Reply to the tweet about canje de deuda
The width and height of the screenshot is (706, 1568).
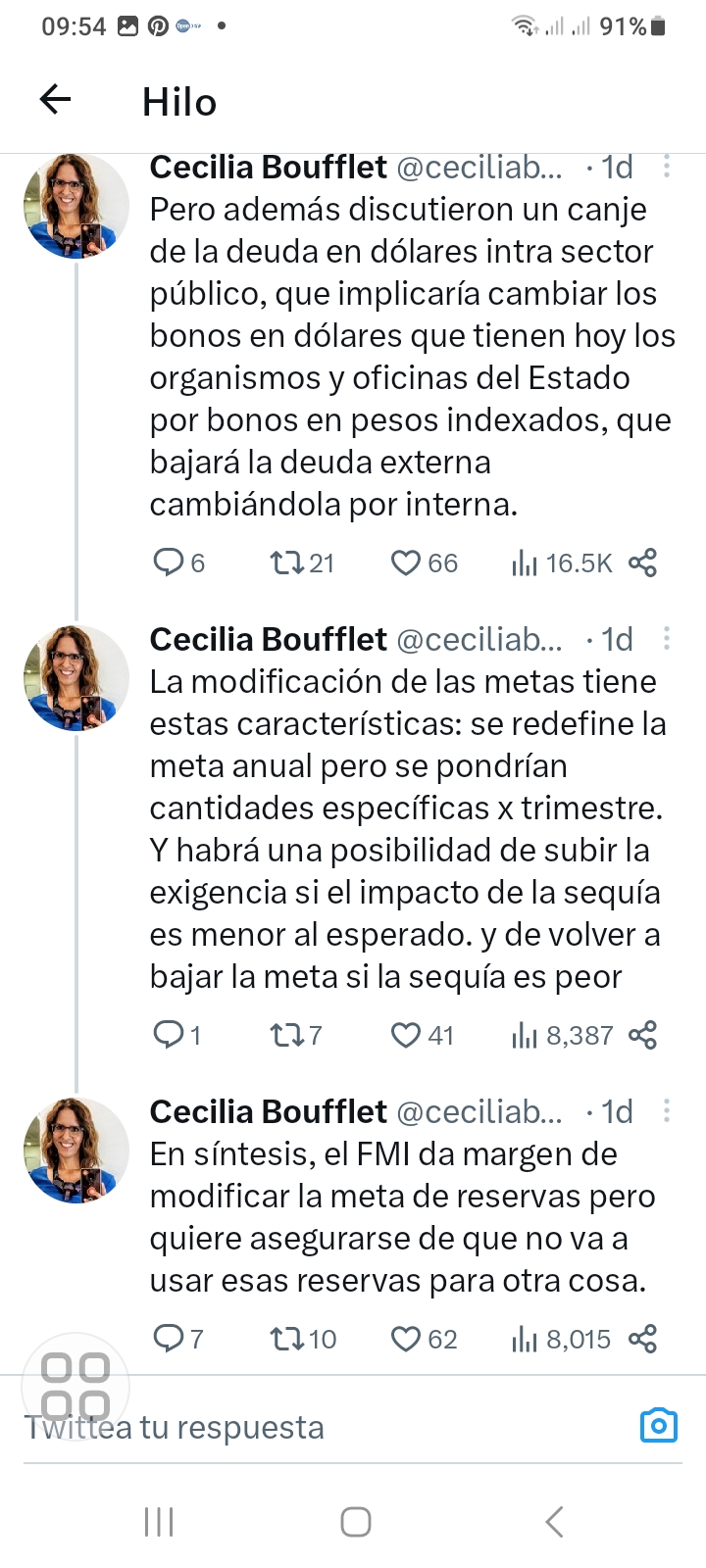(170, 563)
